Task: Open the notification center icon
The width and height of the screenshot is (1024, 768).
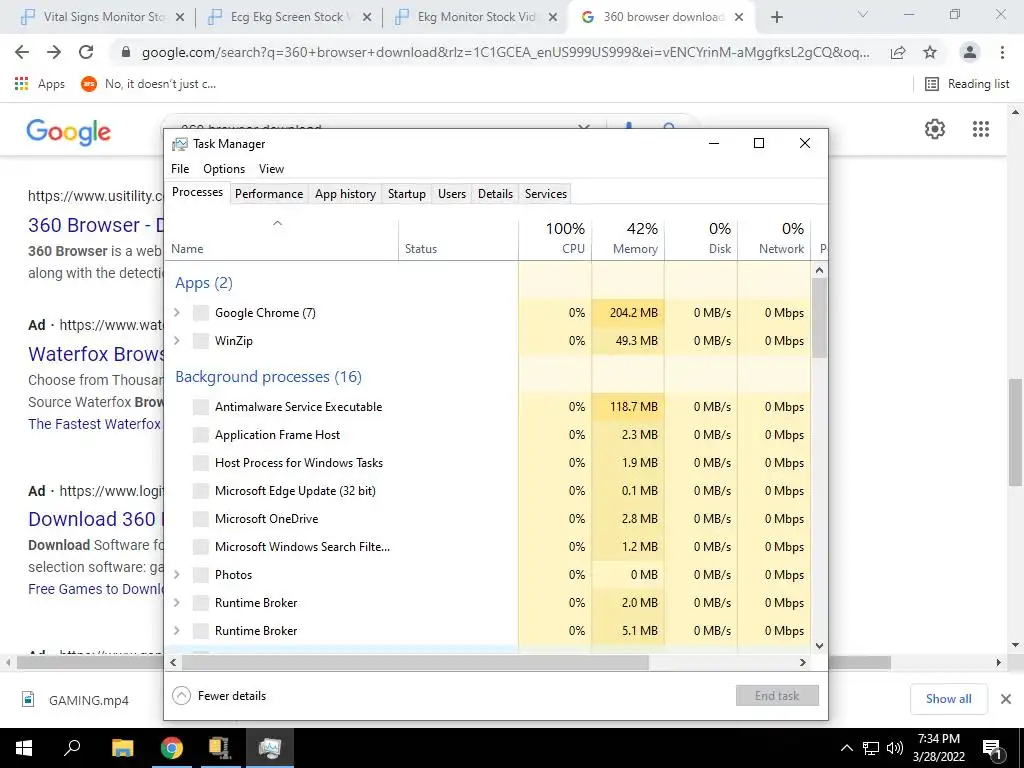Action: [x=992, y=748]
